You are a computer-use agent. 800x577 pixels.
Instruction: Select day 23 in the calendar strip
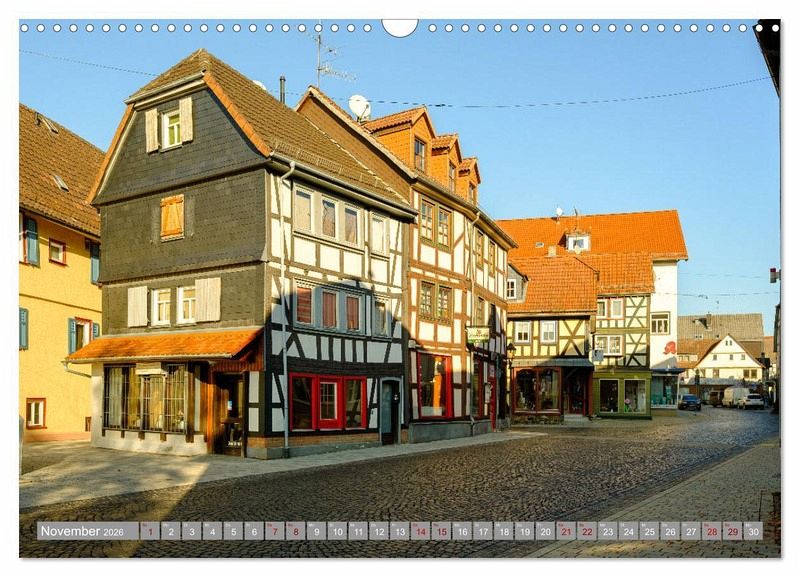coord(608,531)
